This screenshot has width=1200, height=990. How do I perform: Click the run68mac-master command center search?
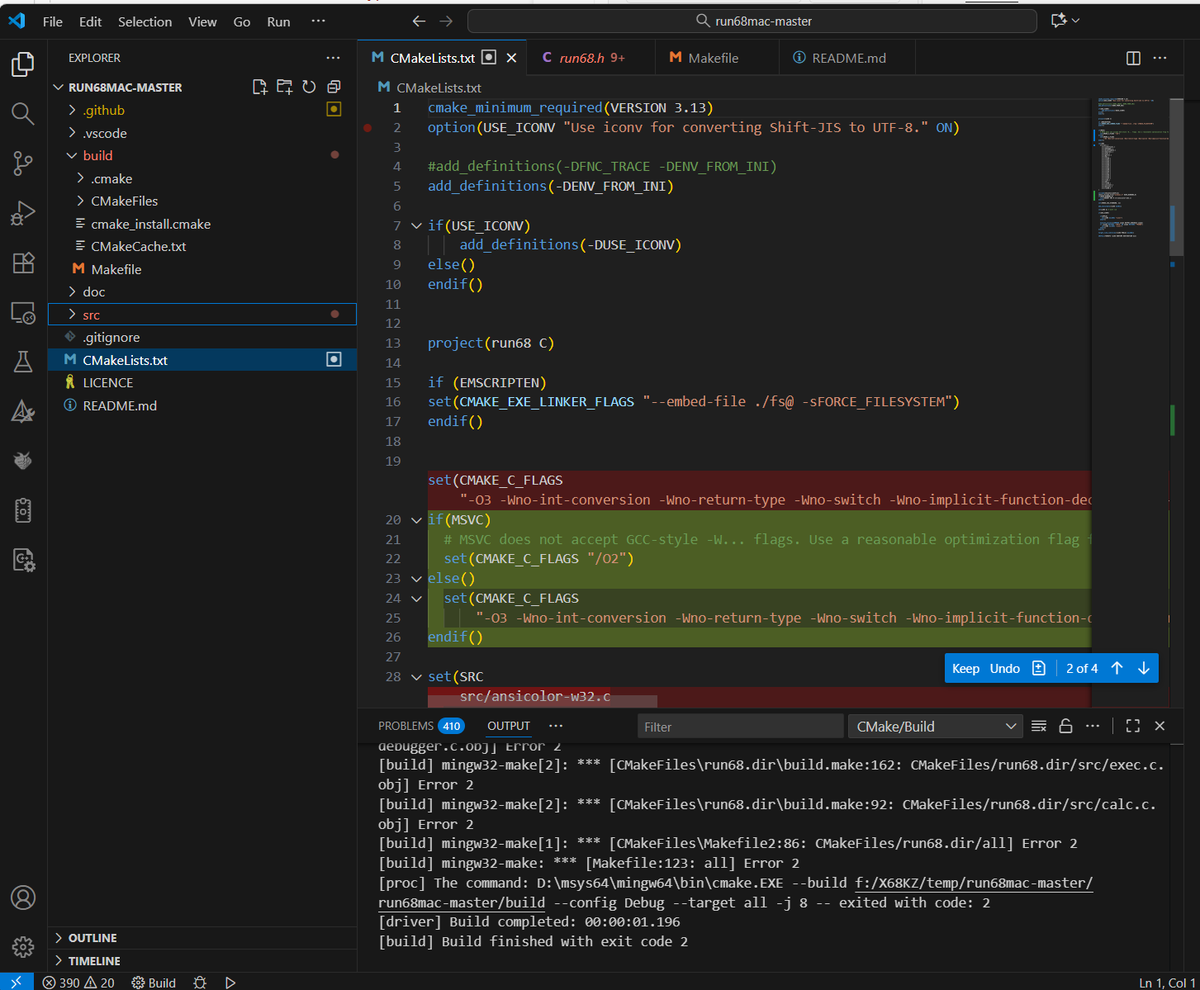tap(752, 21)
